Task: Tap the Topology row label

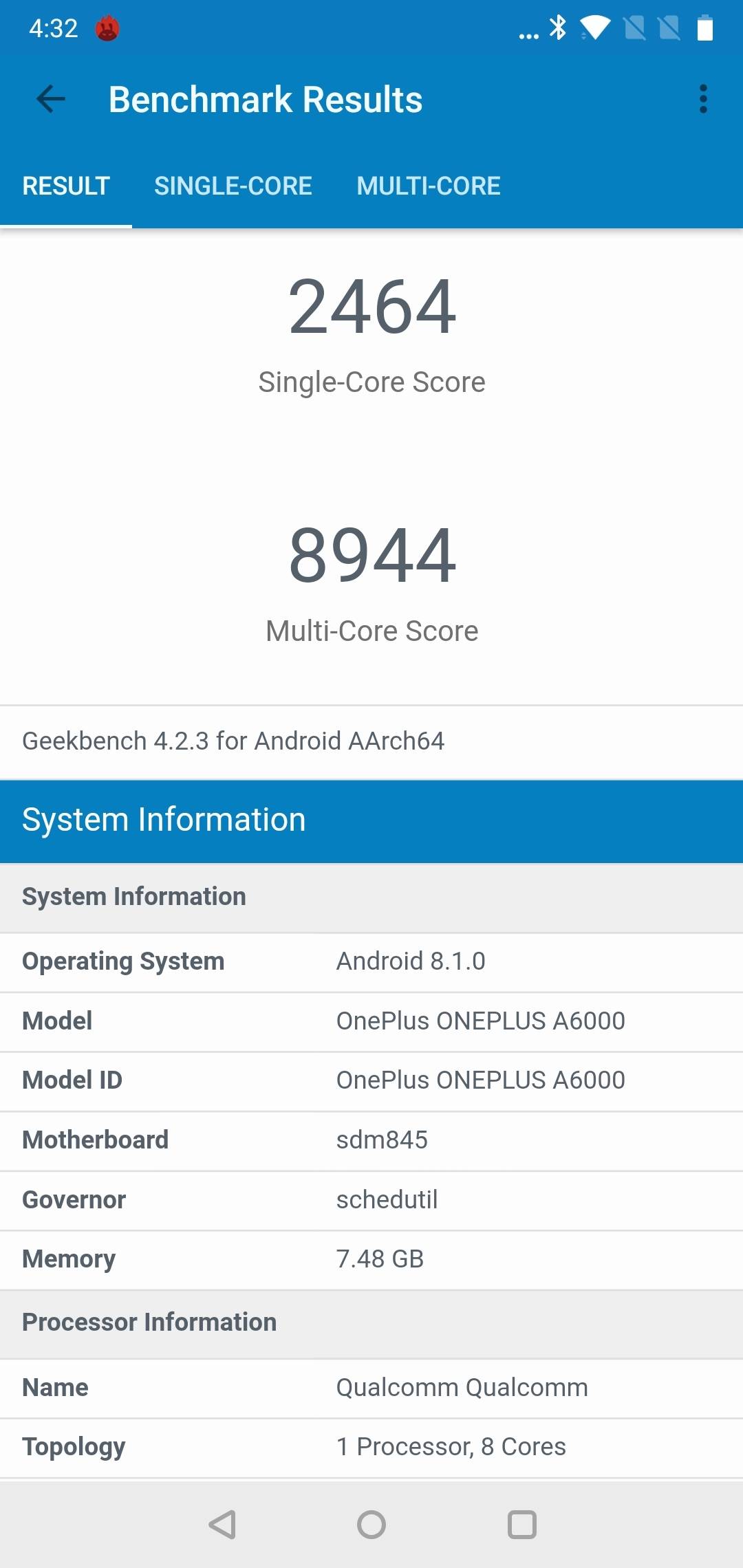Action: coord(74,1448)
